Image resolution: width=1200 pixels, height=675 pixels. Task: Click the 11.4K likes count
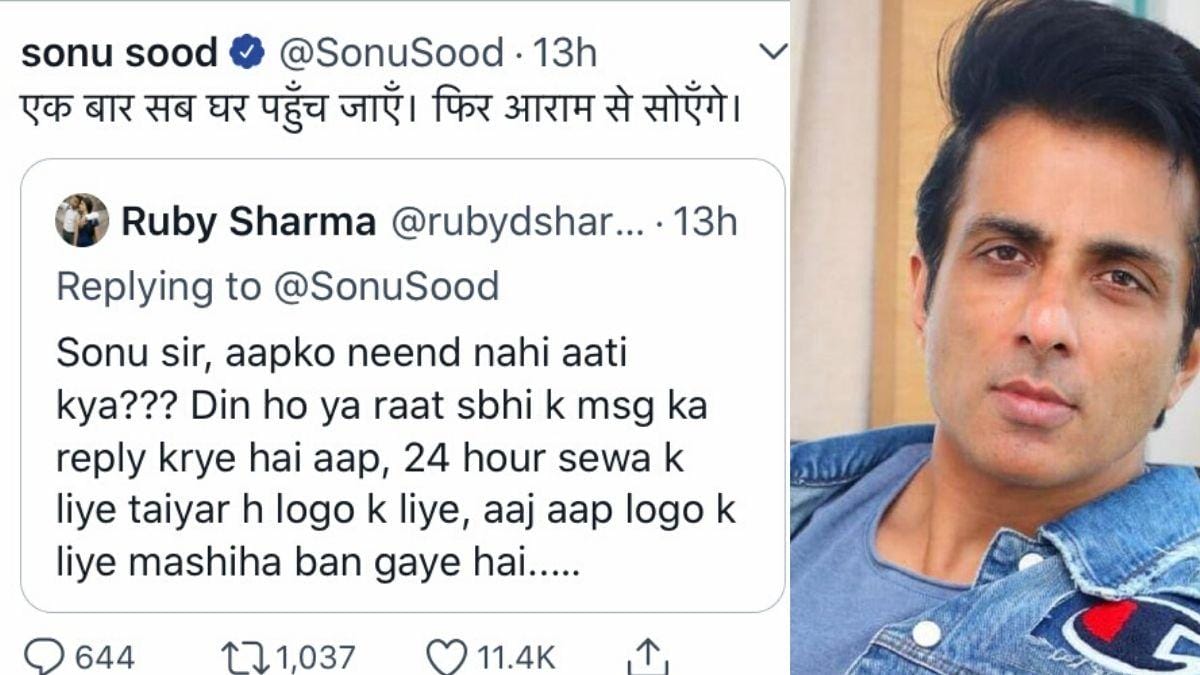point(518,657)
